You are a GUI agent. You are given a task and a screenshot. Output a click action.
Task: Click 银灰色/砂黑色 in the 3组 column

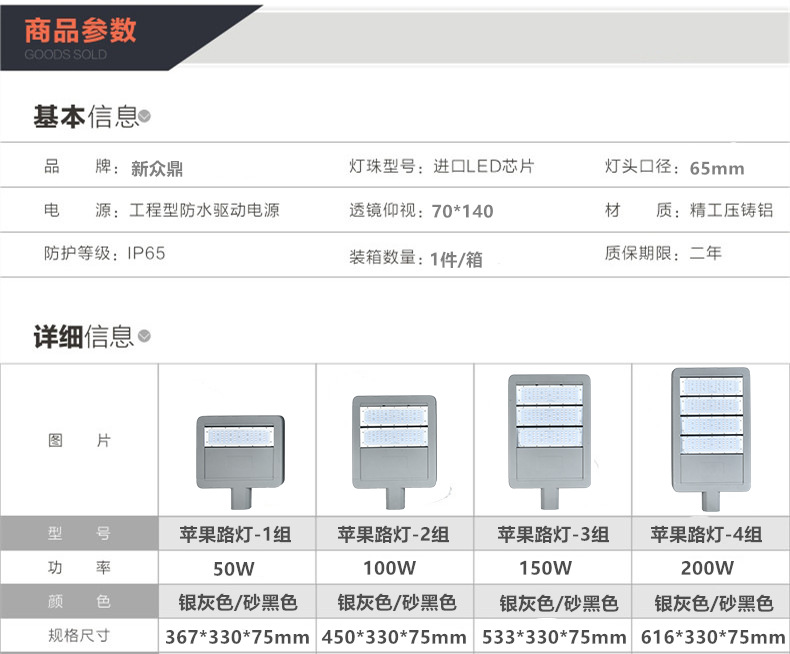[x=559, y=603]
